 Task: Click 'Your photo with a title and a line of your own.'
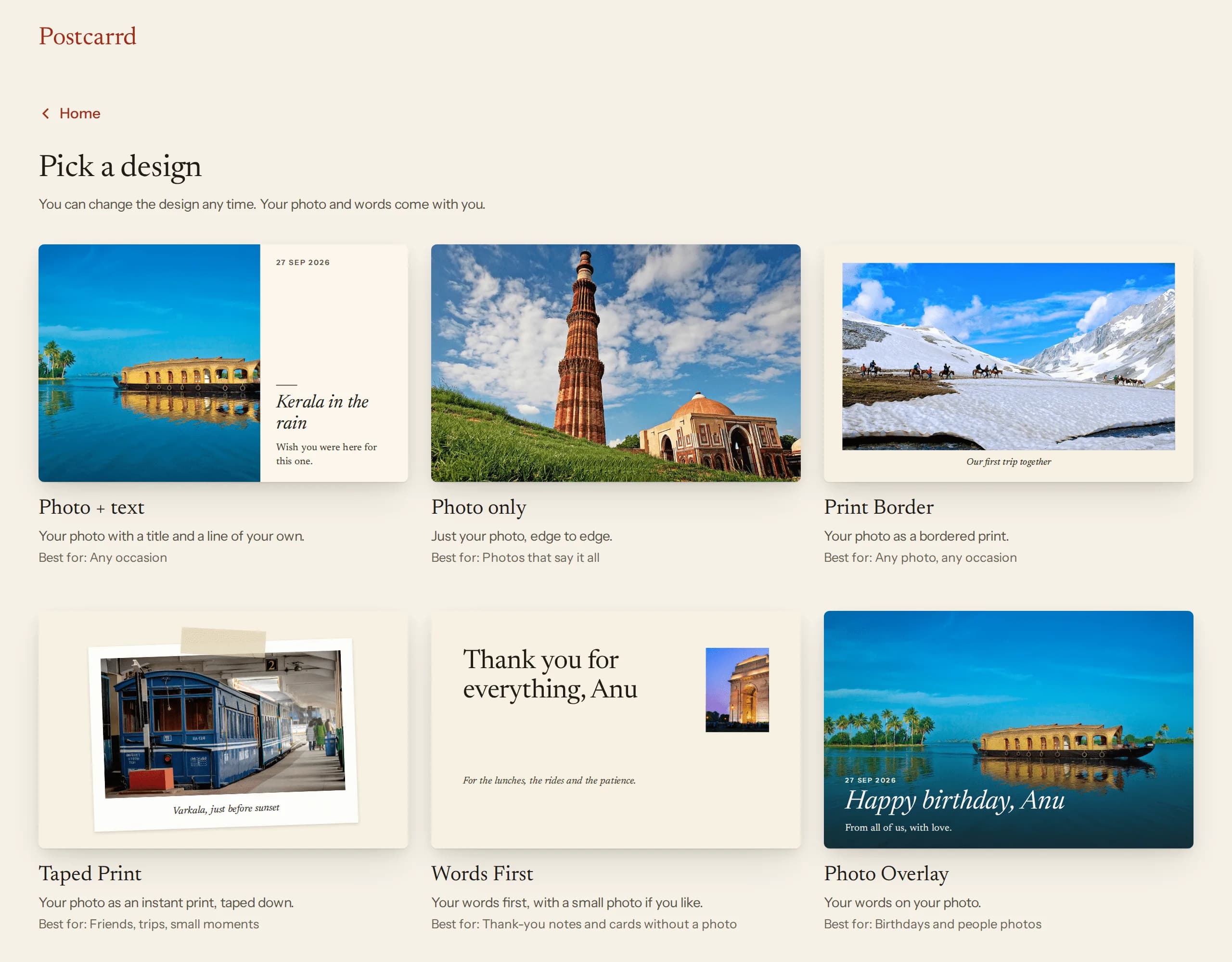click(x=171, y=536)
